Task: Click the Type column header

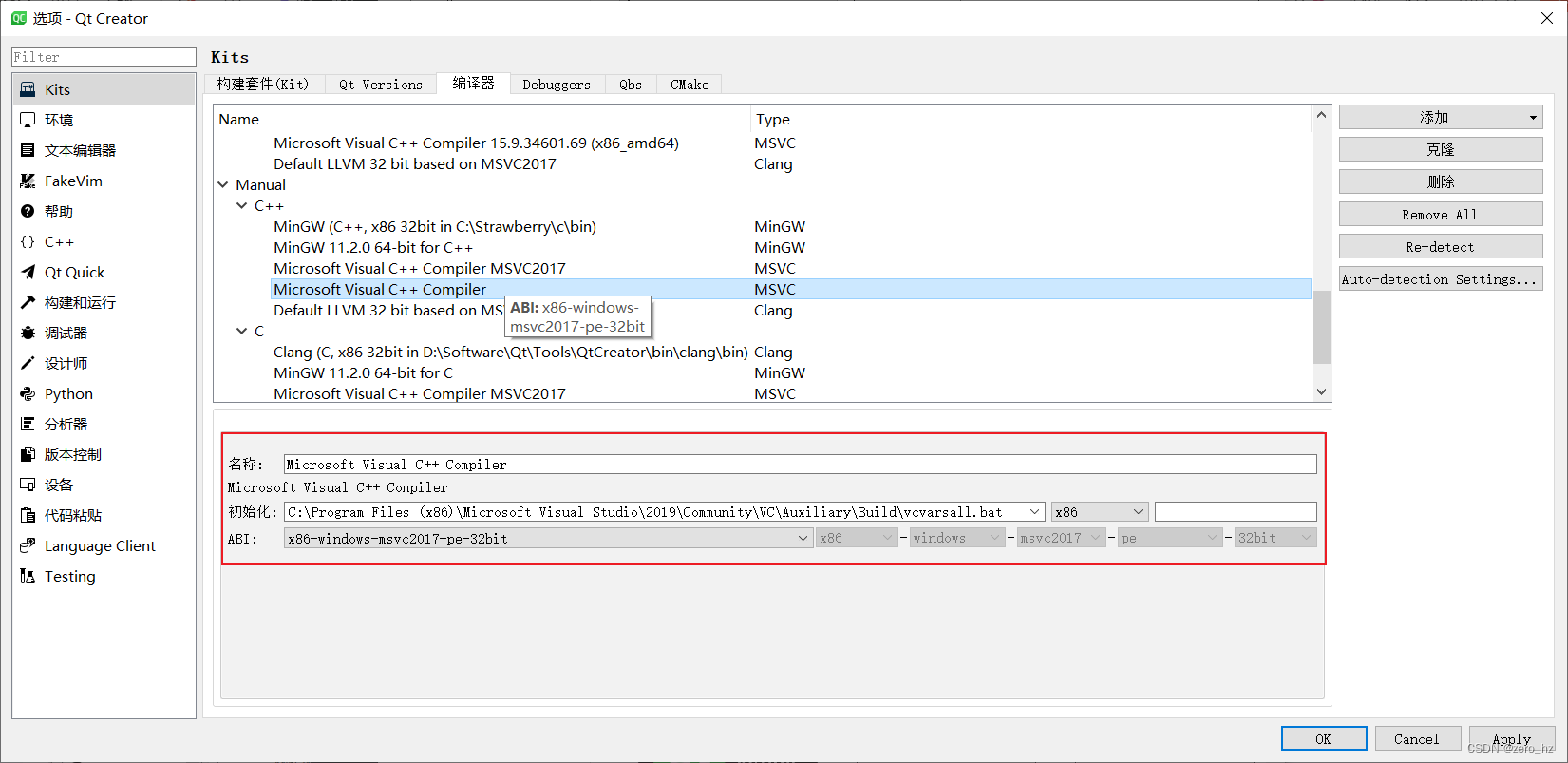Action: pos(1030,119)
